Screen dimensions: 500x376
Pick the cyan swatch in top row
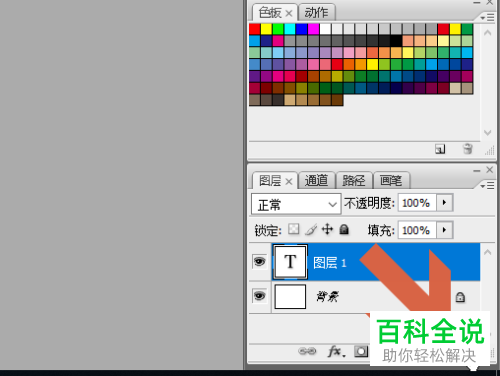tap(290, 29)
